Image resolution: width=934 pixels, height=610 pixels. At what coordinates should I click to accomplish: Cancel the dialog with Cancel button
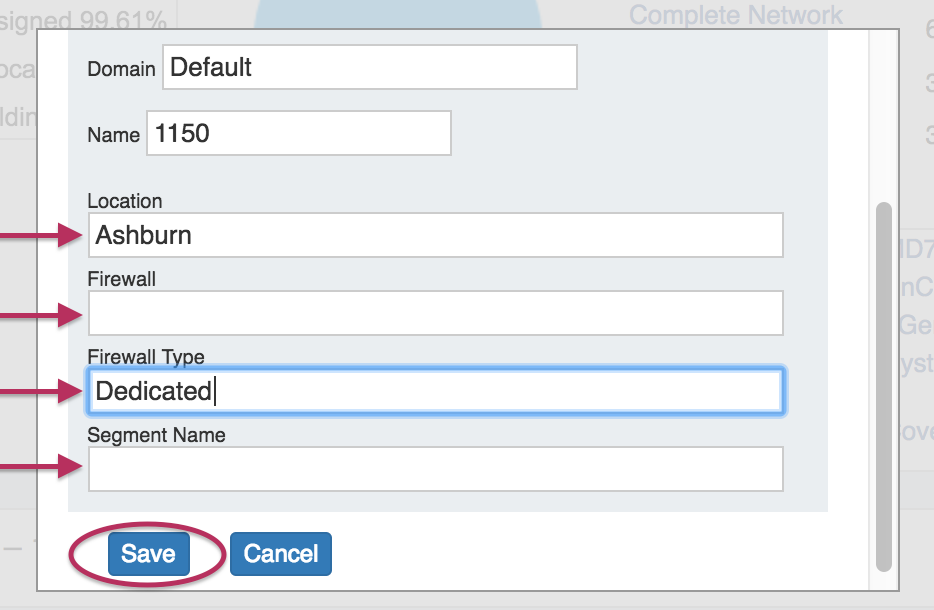tap(280, 554)
